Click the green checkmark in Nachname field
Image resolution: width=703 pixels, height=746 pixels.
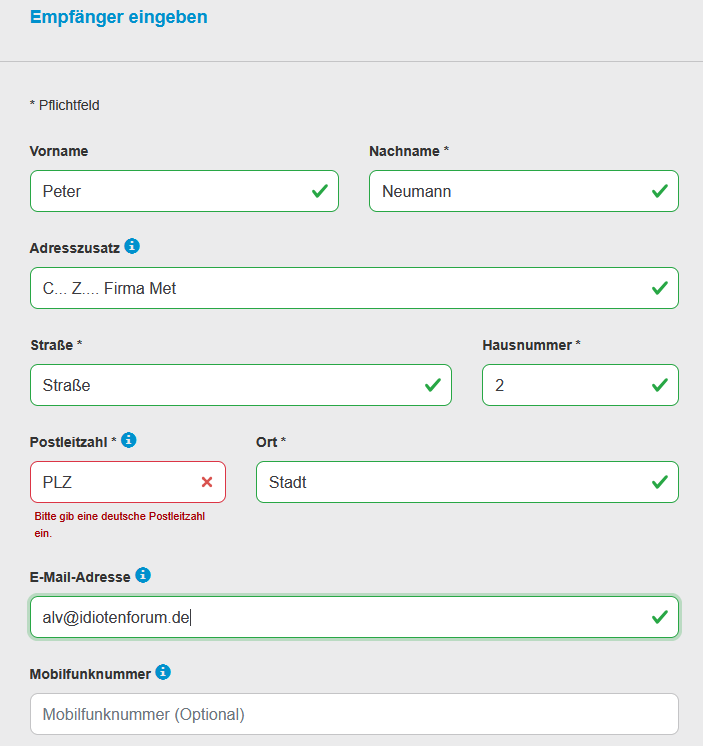pos(660,191)
